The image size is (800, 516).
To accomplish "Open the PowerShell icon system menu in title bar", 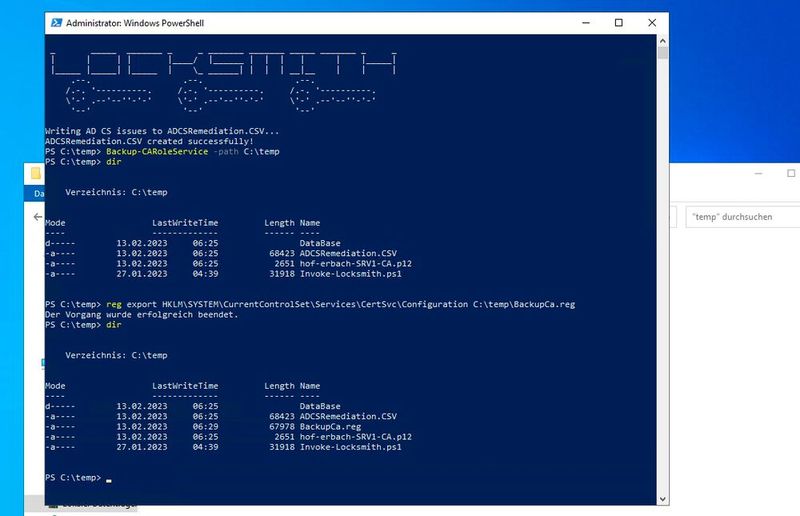I will 57,23.
